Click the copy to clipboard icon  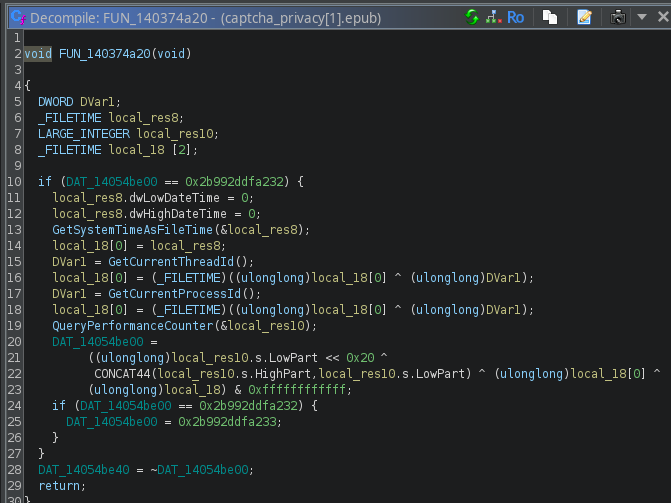point(550,17)
